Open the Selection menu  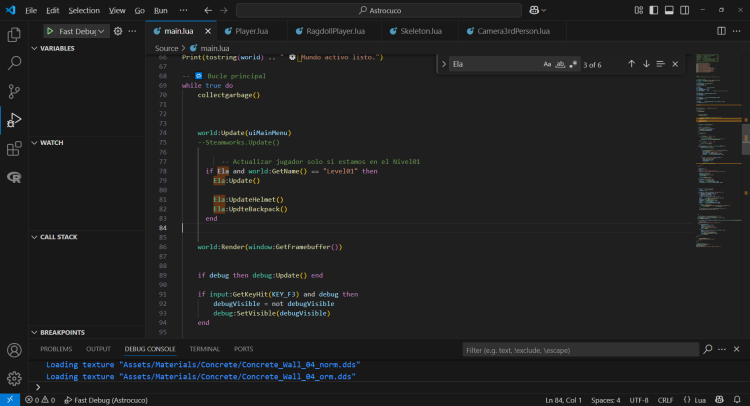pyautogui.click(x=83, y=9)
